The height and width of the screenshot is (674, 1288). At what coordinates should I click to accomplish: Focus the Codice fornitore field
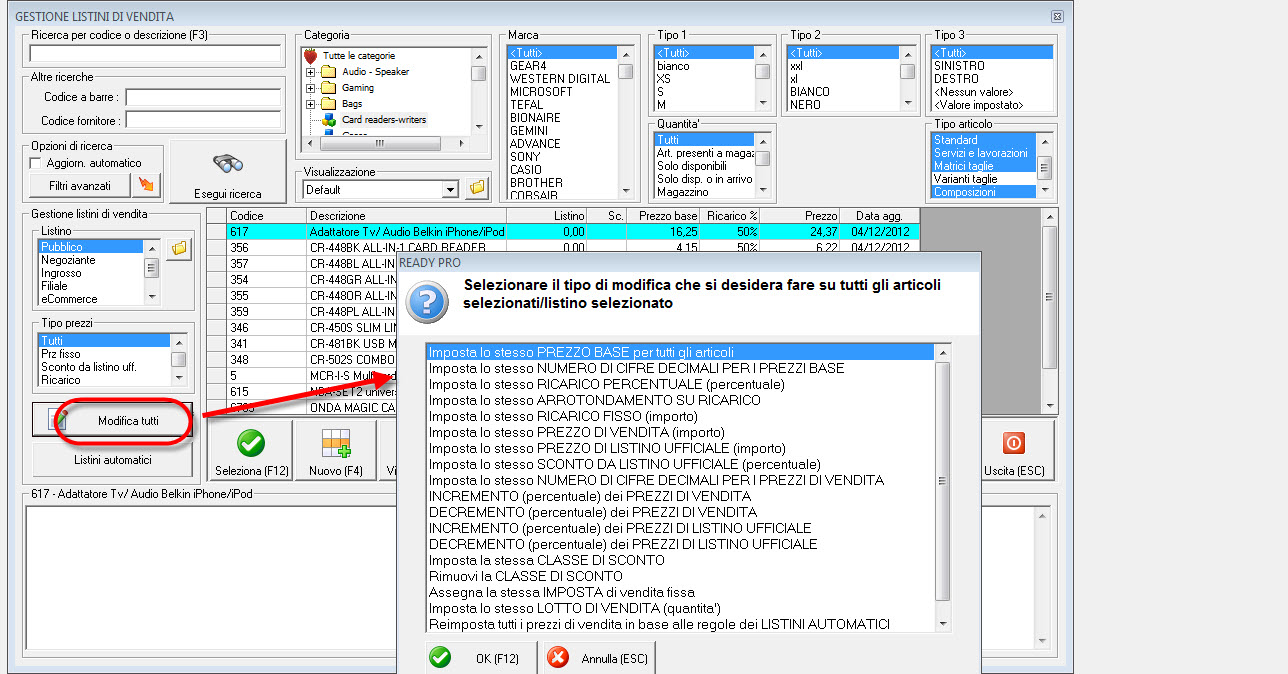(x=202, y=120)
